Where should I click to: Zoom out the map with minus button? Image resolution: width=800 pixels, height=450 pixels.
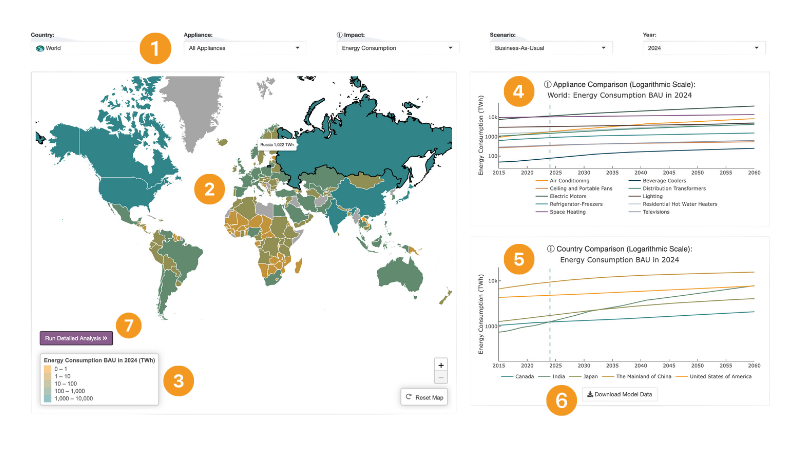pos(441,378)
